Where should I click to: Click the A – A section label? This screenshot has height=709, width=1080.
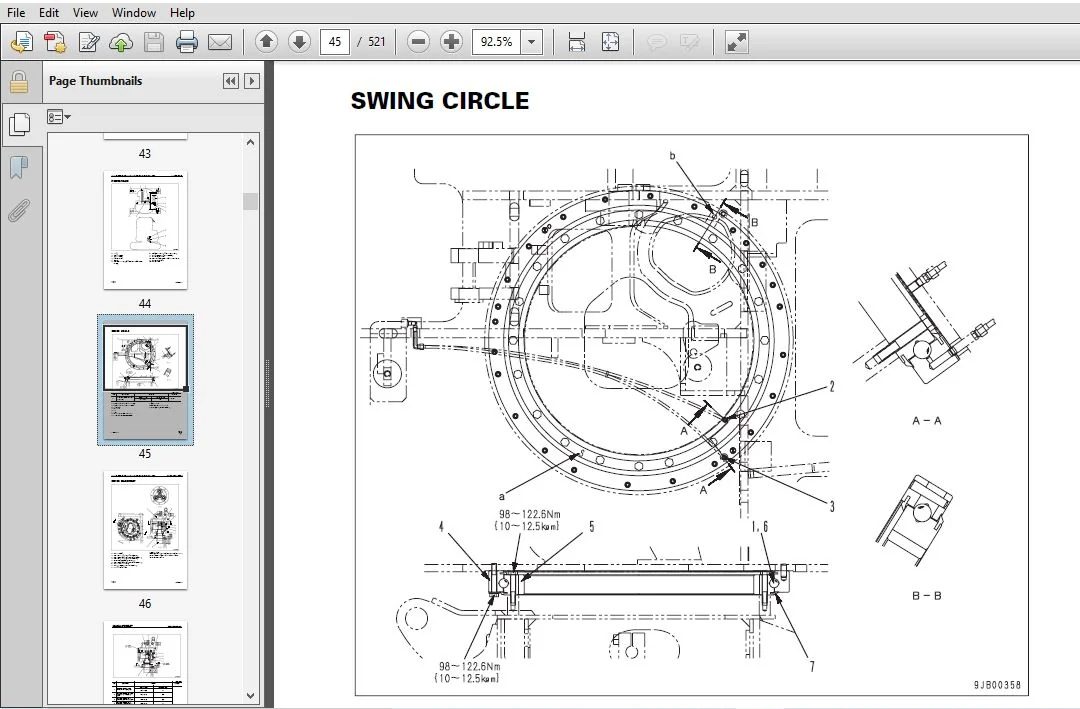coord(926,420)
